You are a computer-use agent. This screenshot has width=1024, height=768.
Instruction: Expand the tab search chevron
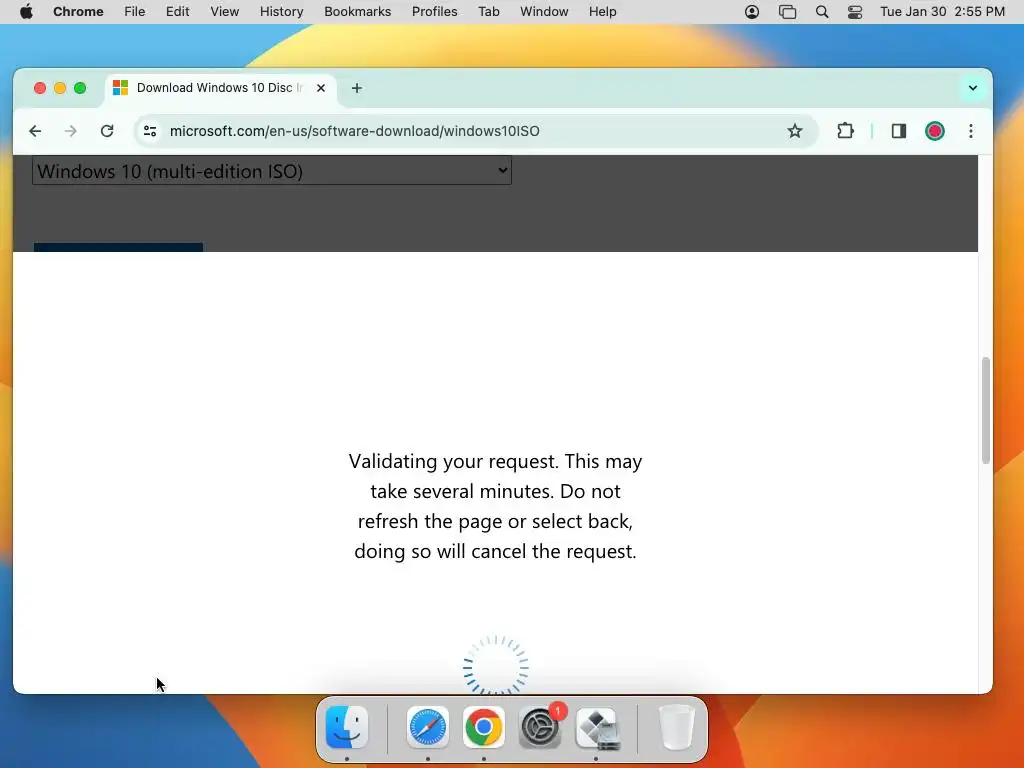click(972, 88)
